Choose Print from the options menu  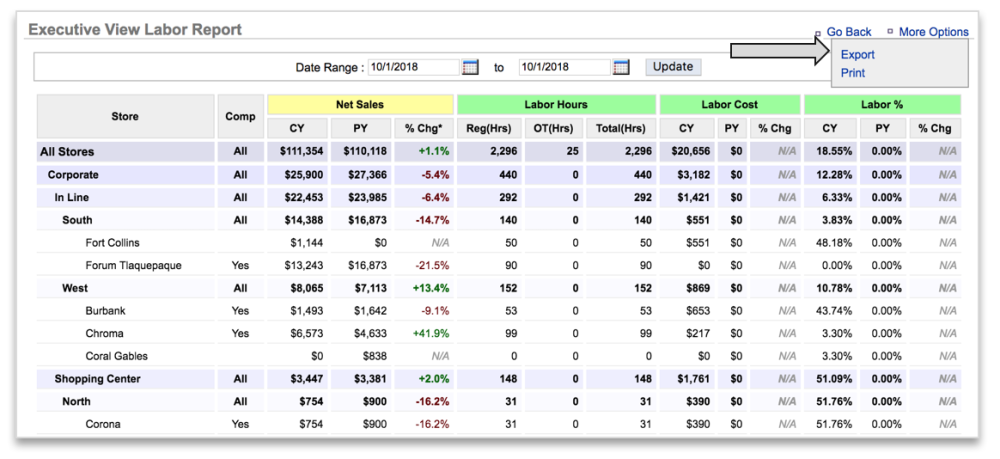click(x=853, y=73)
